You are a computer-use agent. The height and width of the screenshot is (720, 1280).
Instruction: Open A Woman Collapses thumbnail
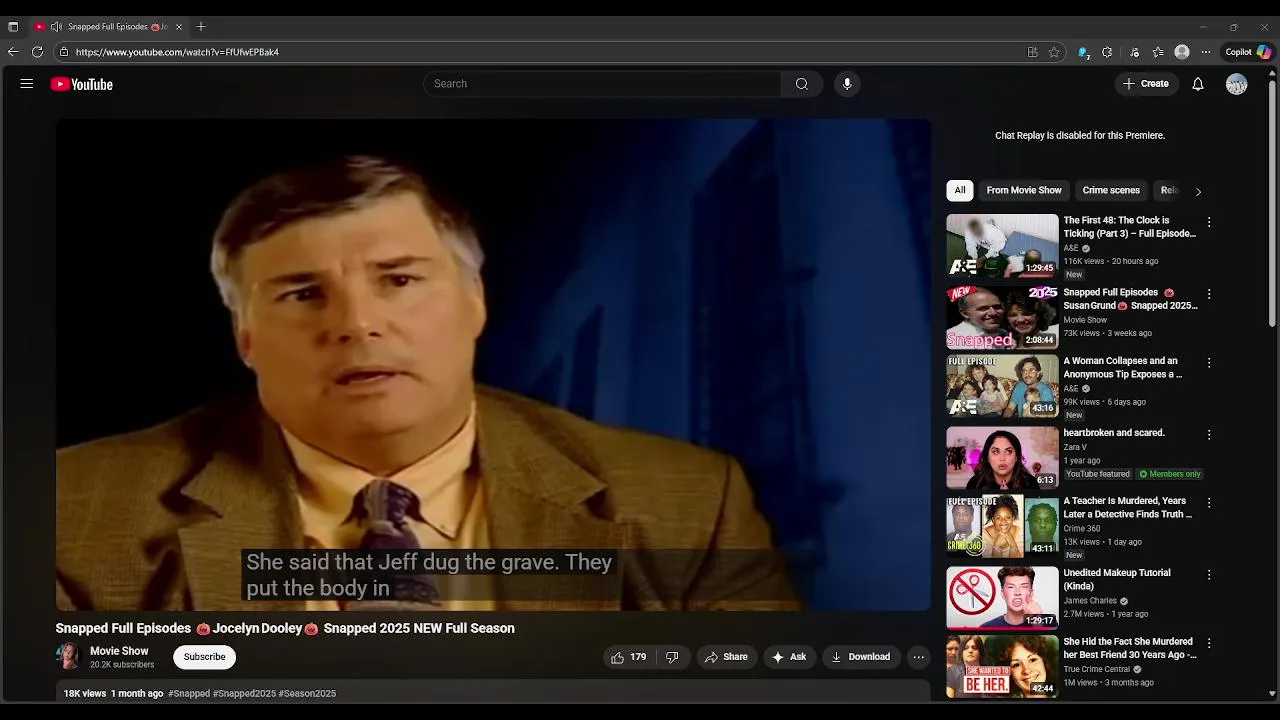1002,386
